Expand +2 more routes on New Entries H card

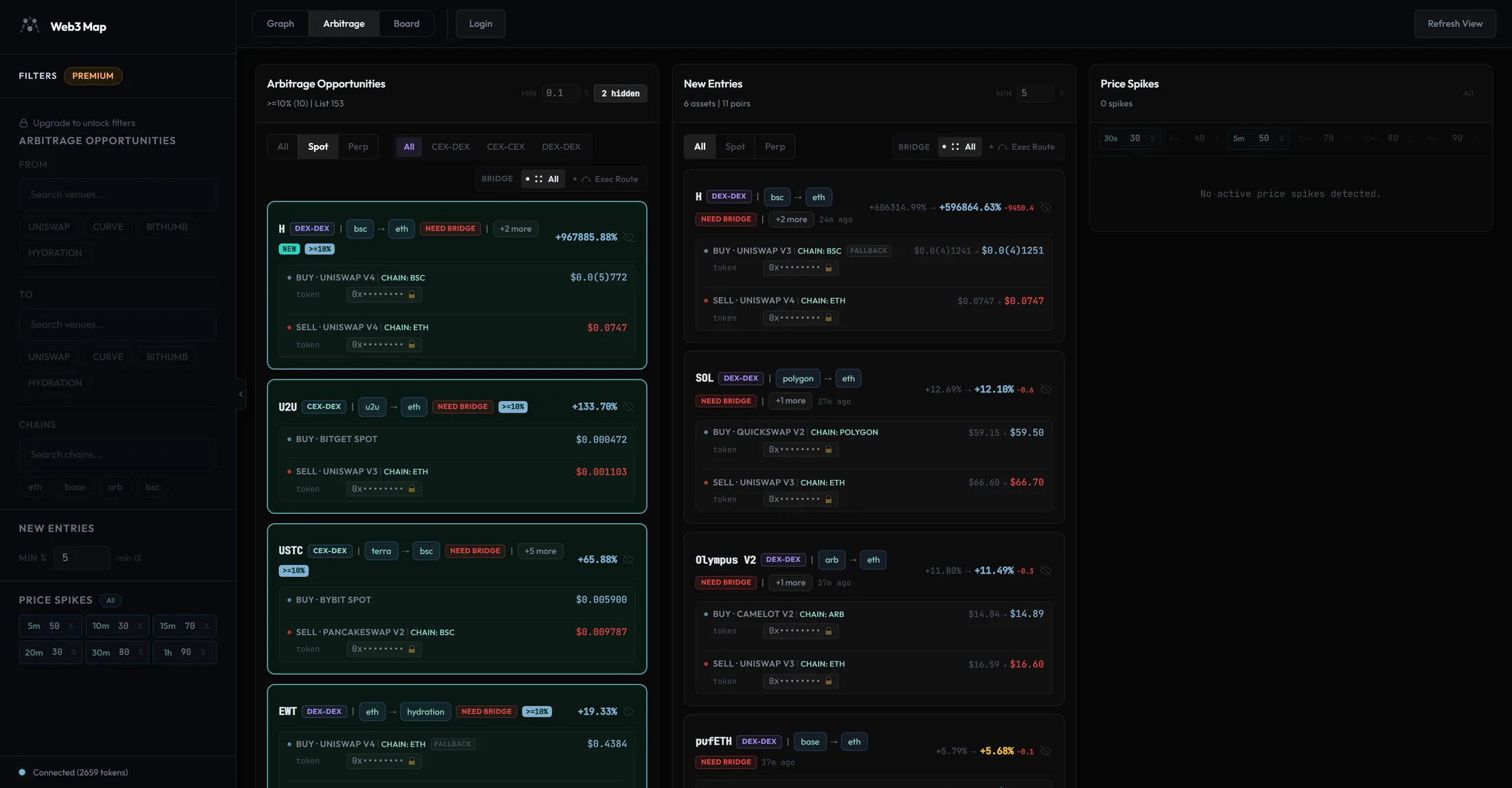coord(791,219)
